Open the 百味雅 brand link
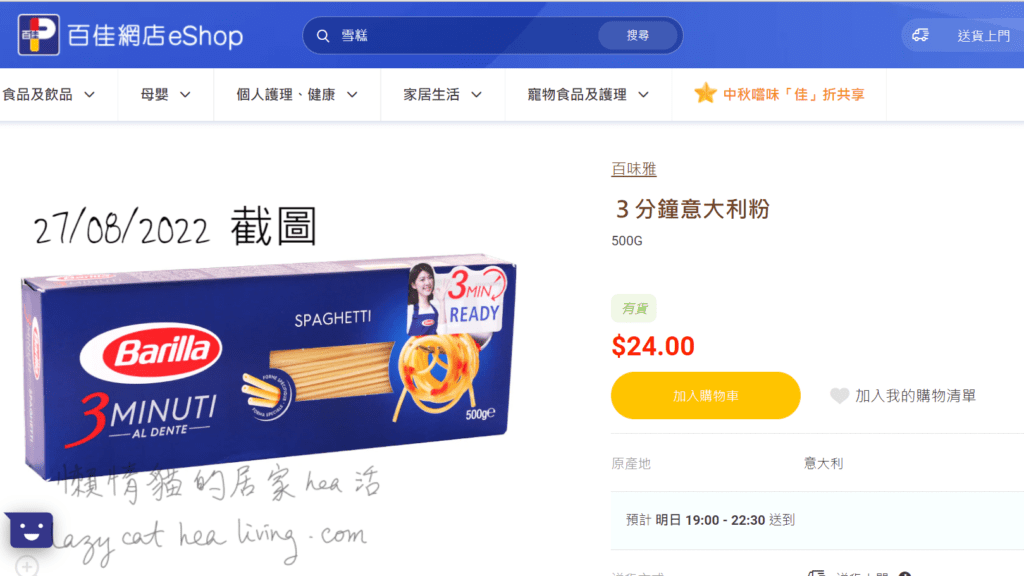Image resolution: width=1024 pixels, height=576 pixels. click(x=633, y=169)
